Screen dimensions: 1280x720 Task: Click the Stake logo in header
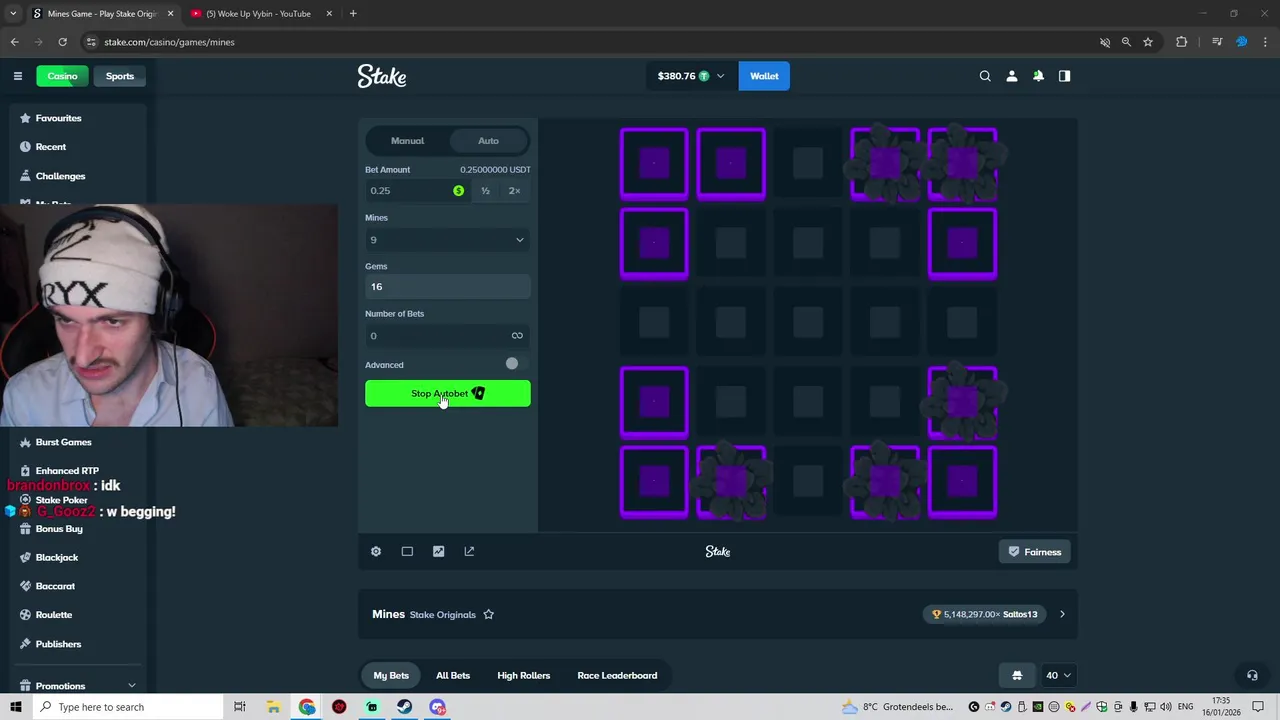click(x=382, y=76)
